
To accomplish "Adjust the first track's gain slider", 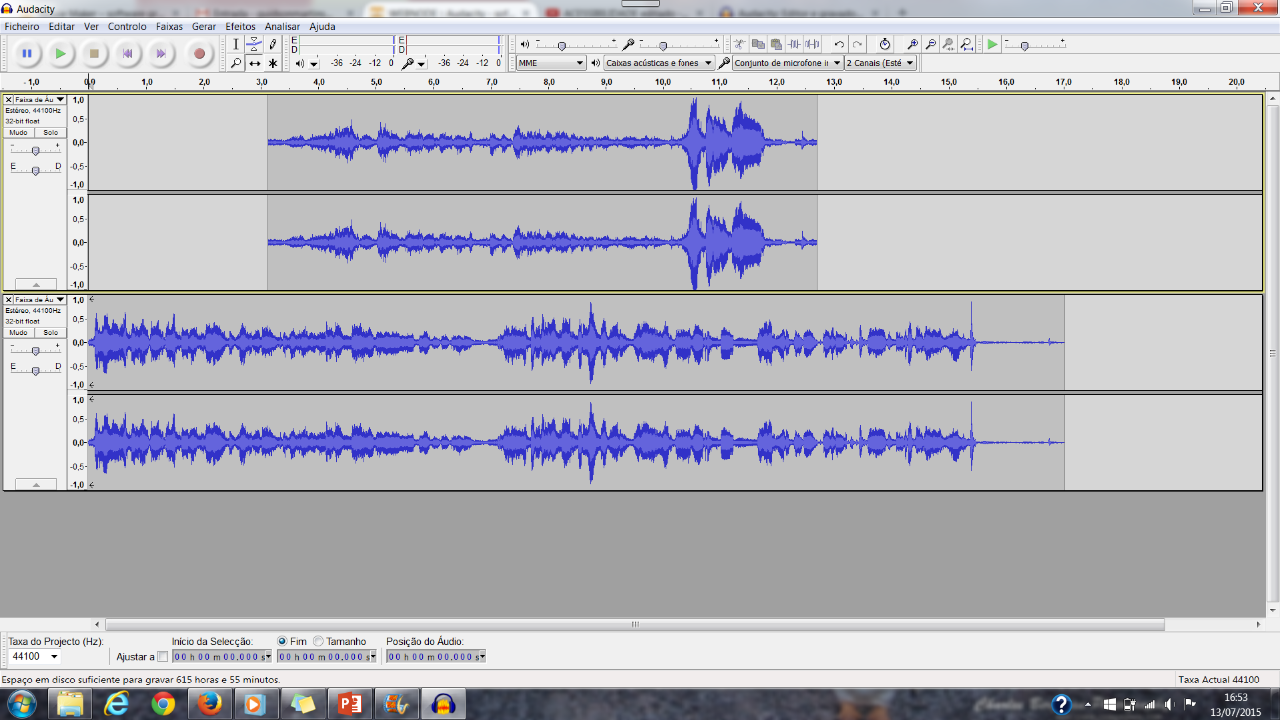I will [36, 150].
